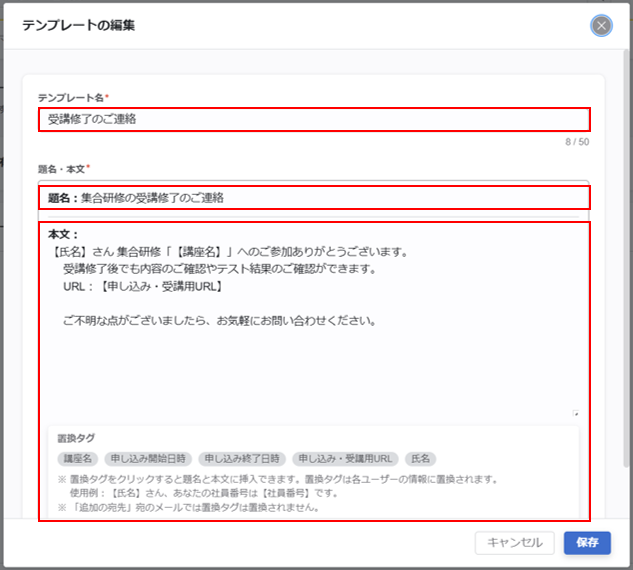Click the dialog's vertical scrollbar
This screenshot has height=570, width=633.
627,258
